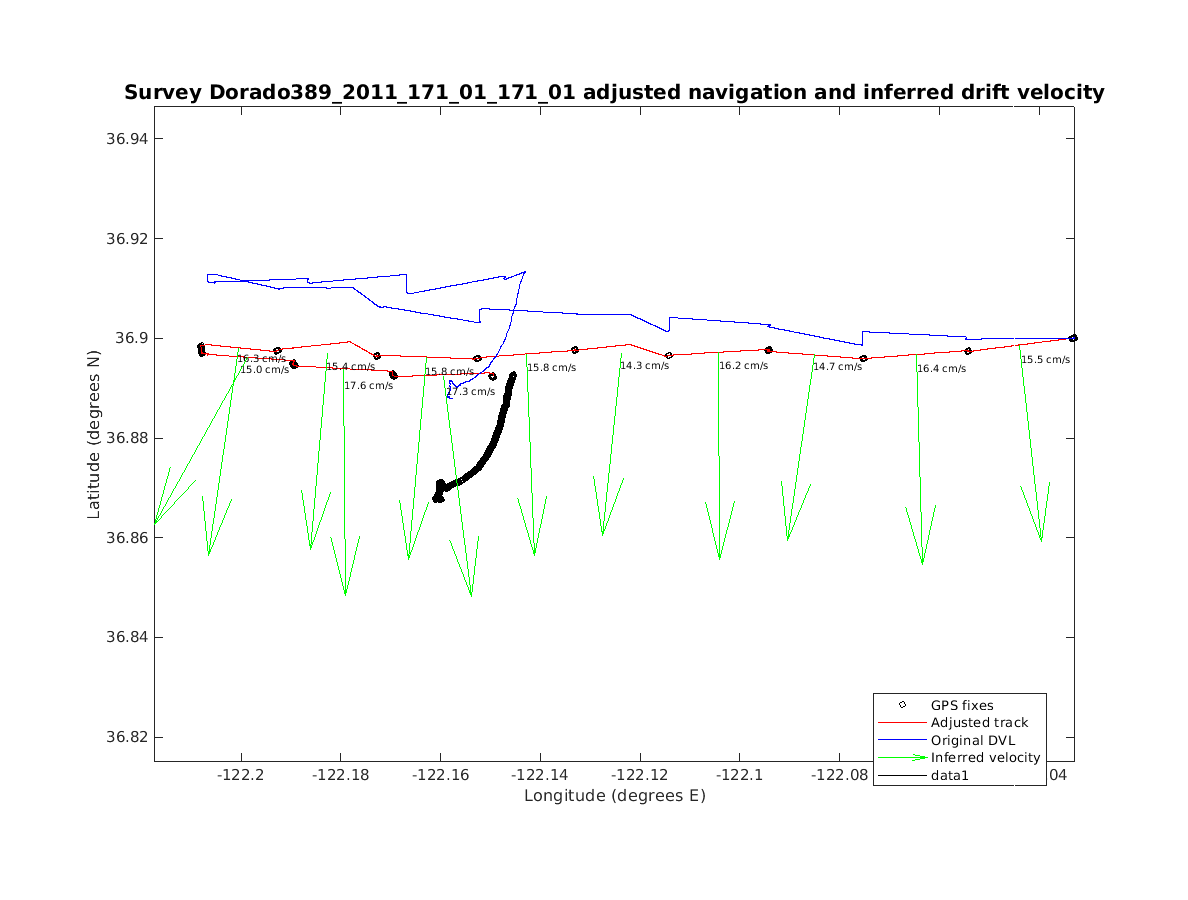Image resolution: width=1188 pixels, height=900 pixels.
Task: Click the data1 legend entry
Action: [950, 775]
